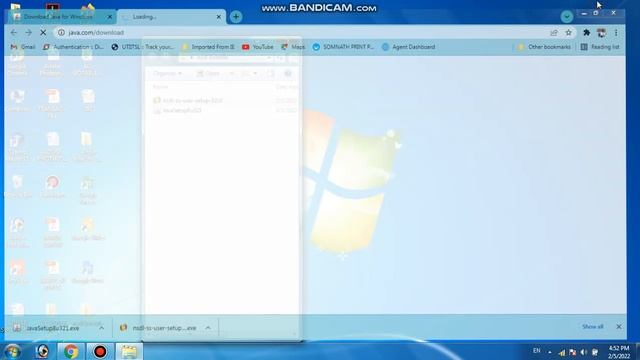Show all downloads
Image resolution: width=640 pixels, height=360 pixels.
593,327
